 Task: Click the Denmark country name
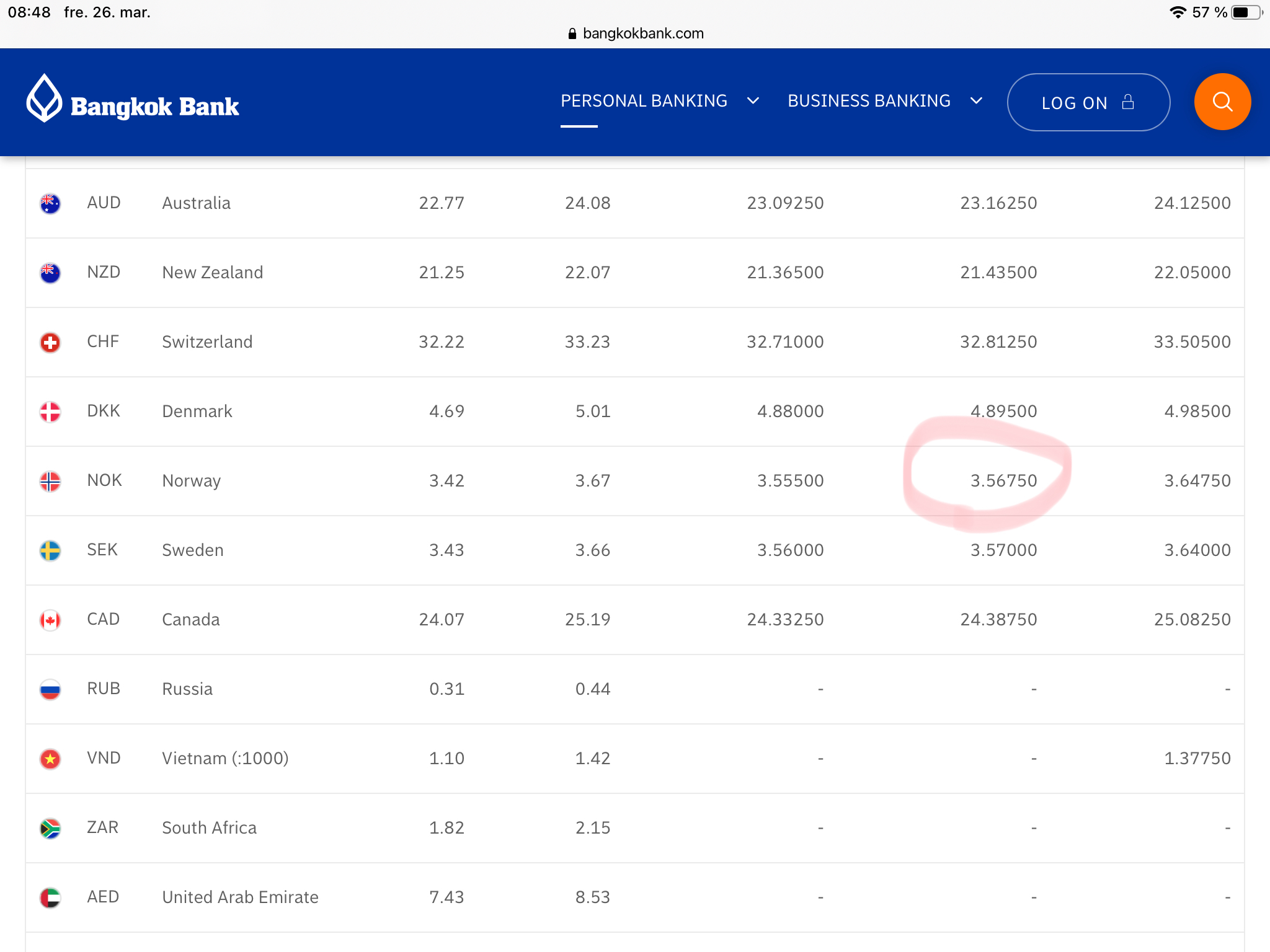tap(197, 412)
